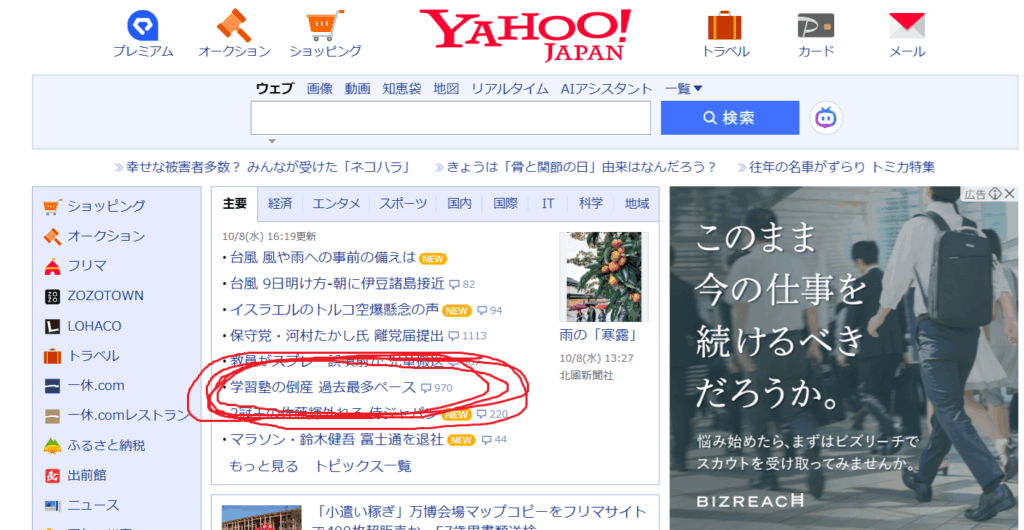Open the Premium icon at top
Viewport: 1024px width, 530px height.
(x=143, y=26)
